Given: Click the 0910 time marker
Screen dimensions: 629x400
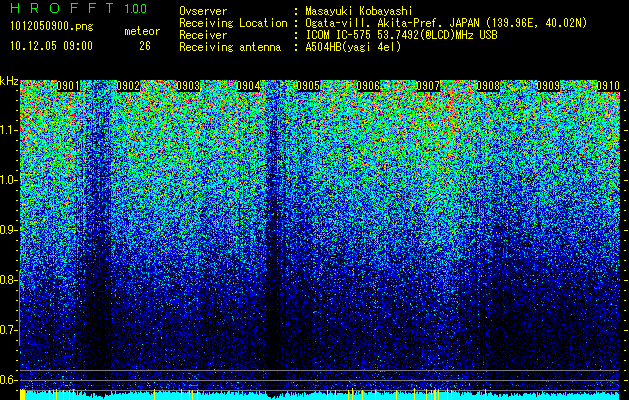Looking at the screenshot, I should tap(608, 86).
